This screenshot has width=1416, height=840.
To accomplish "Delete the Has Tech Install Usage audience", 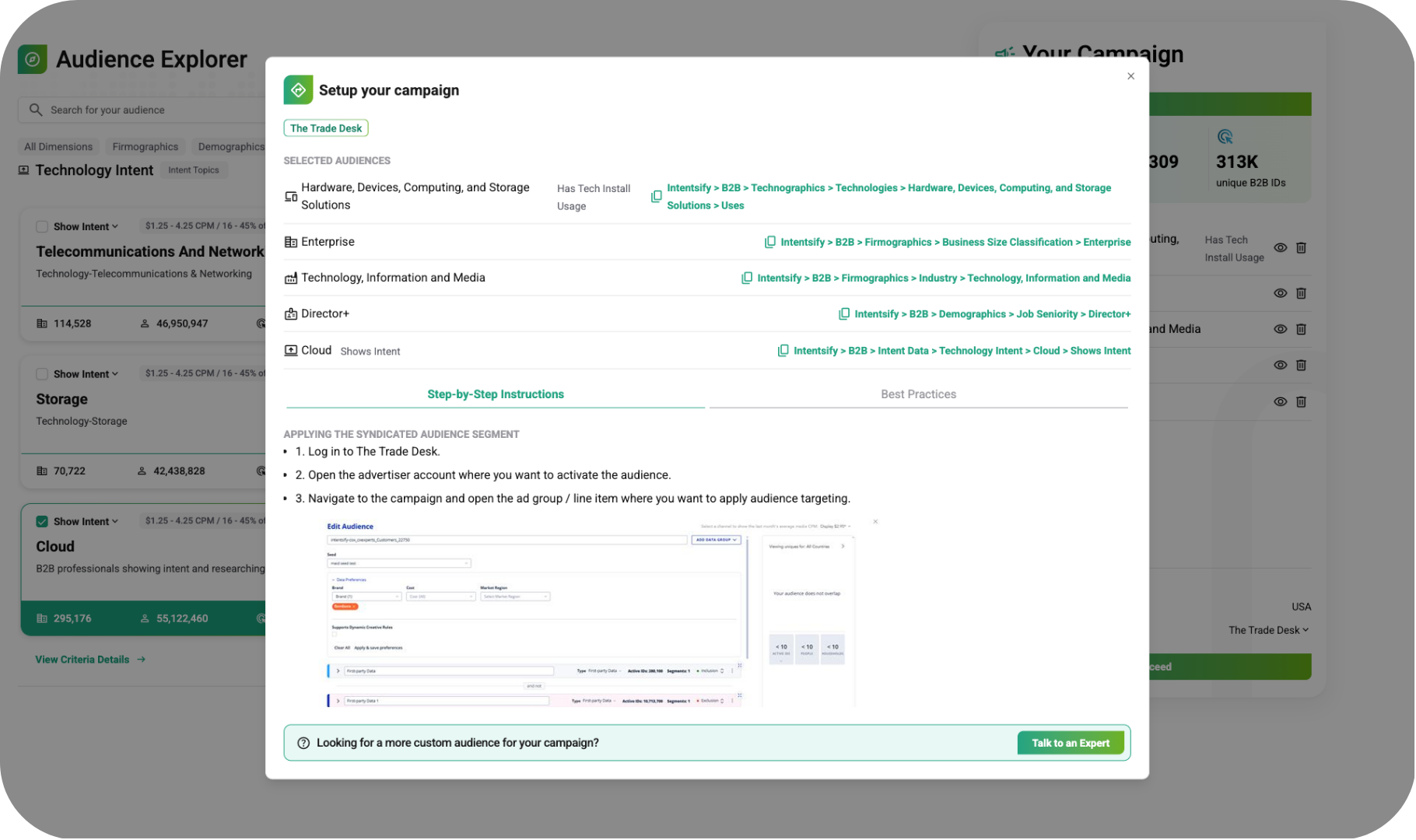I will pos(1301,248).
